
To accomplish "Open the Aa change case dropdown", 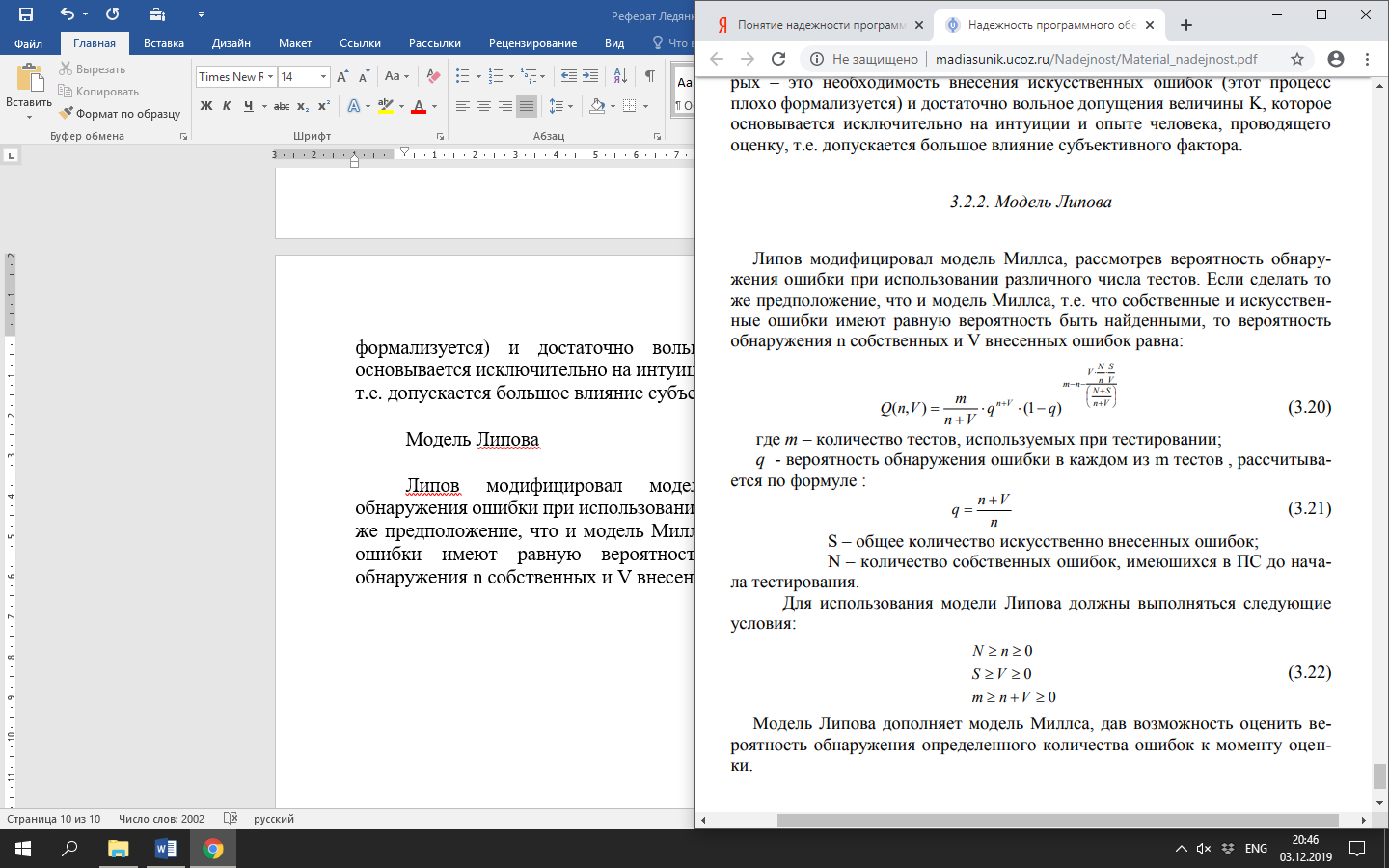I will [396, 76].
